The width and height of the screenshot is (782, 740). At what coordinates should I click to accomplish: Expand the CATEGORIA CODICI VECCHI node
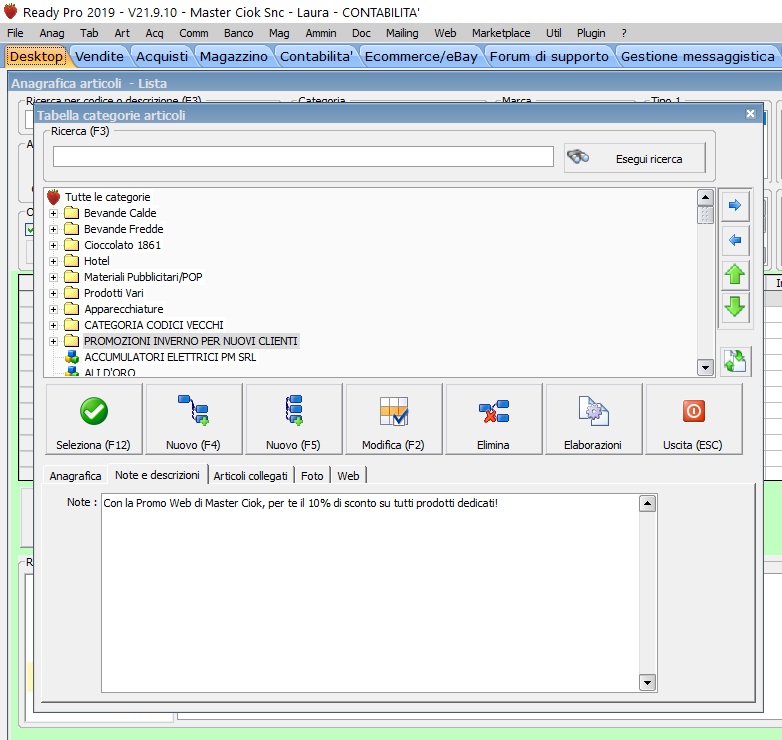click(53, 325)
